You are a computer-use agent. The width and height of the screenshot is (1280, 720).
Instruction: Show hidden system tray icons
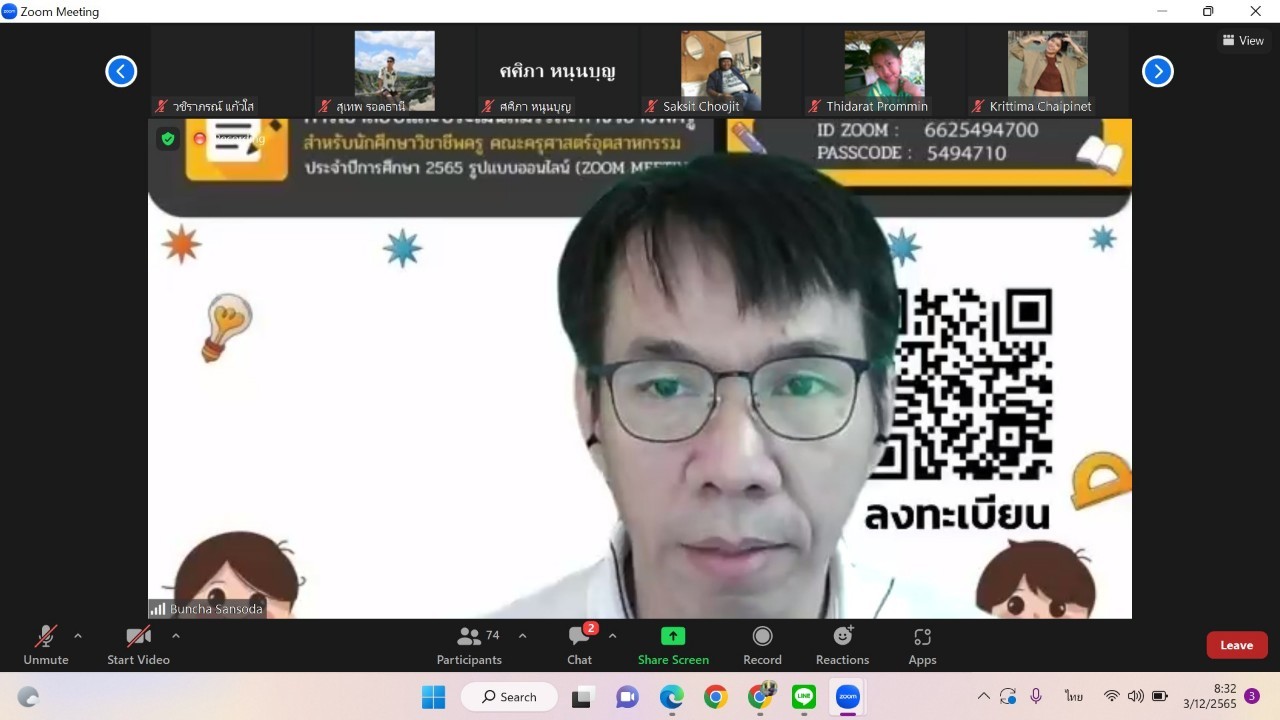click(984, 696)
